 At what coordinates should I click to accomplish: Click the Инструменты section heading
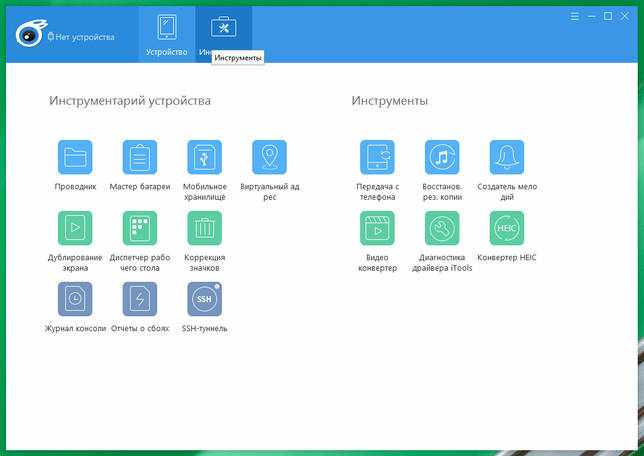(x=390, y=101)
